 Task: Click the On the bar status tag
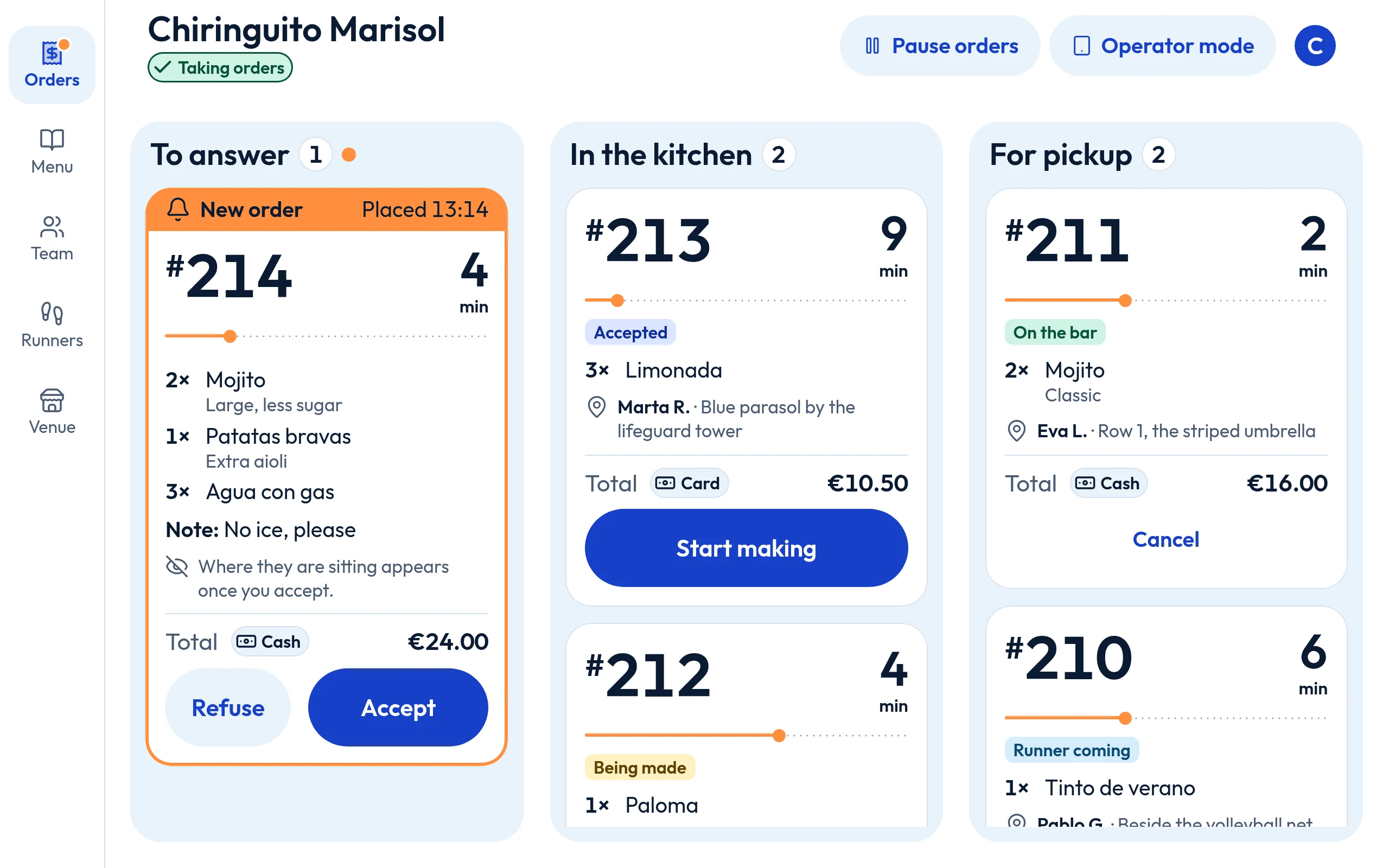point(1055,332)
